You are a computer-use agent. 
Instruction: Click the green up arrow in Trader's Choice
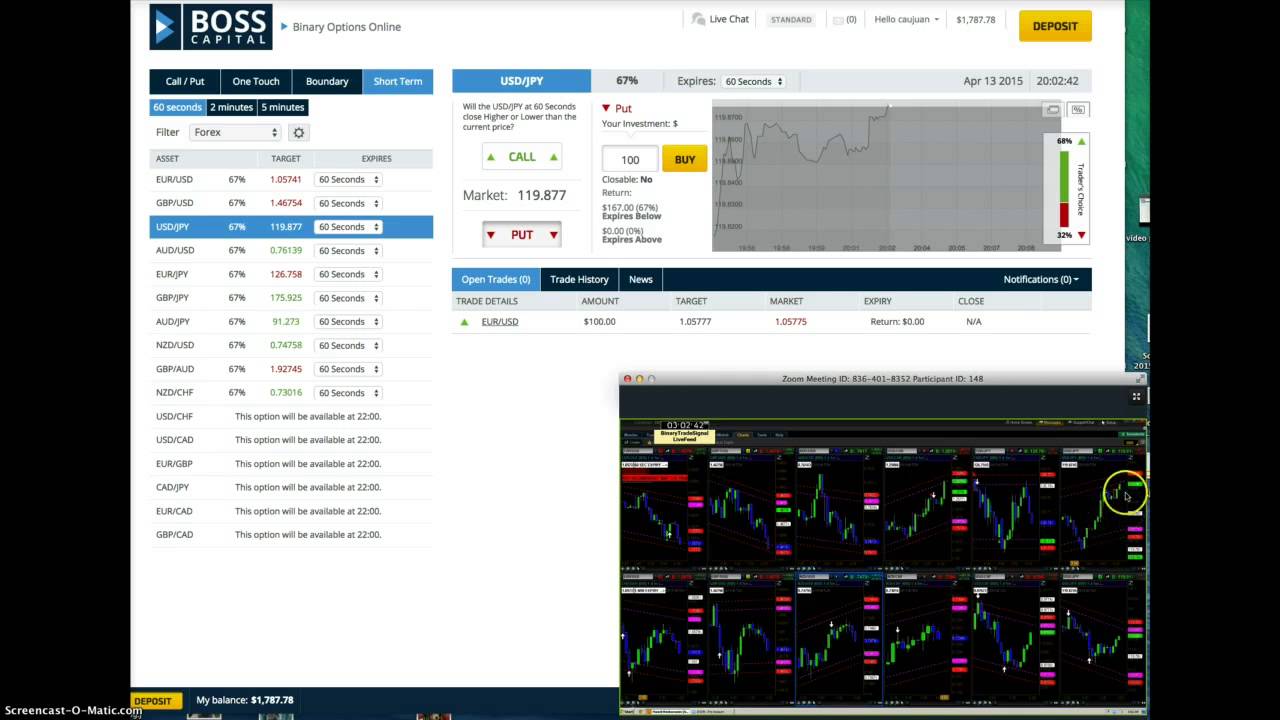point(1081,141)
